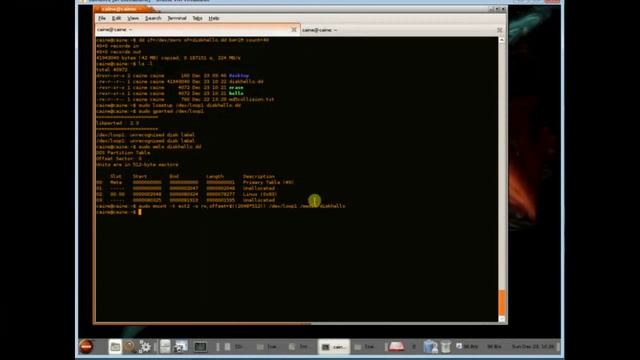Click the date and time clock
The image size is (640, 360).
click(x=533, y=347)
